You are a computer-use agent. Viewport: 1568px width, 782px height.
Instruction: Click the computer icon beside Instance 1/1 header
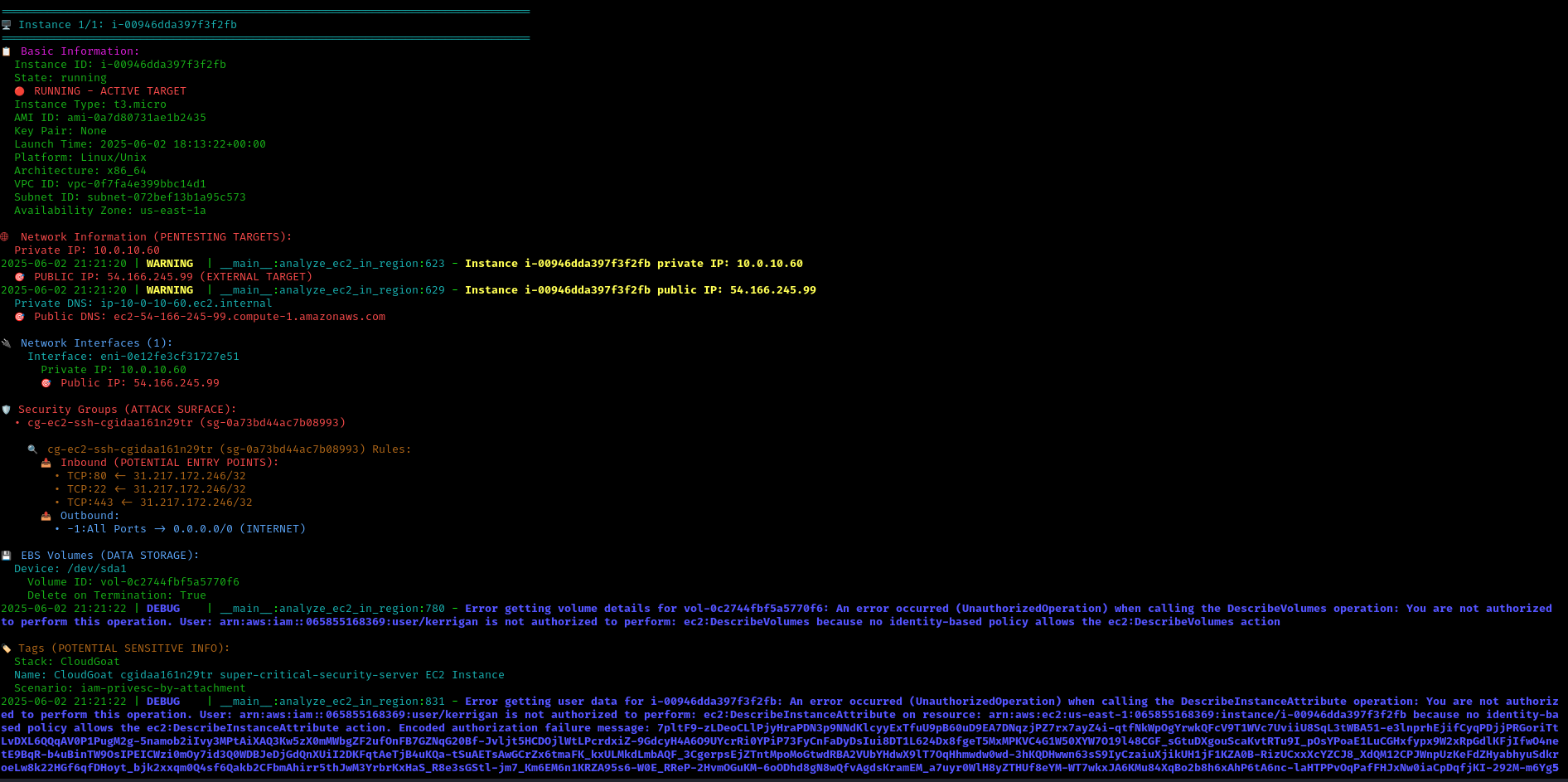point(6,25)
